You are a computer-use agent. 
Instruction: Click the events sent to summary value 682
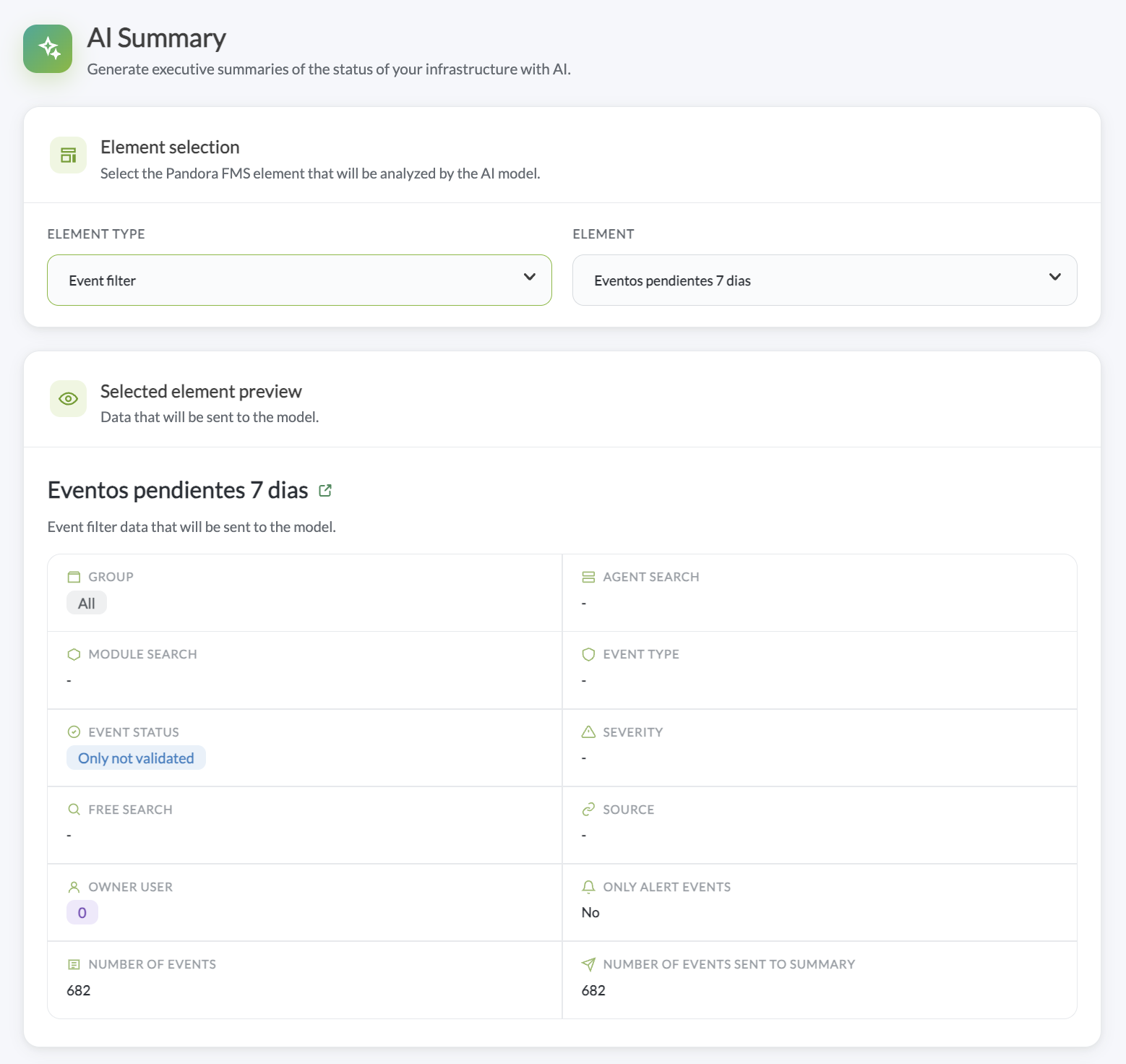click(593, 990)
